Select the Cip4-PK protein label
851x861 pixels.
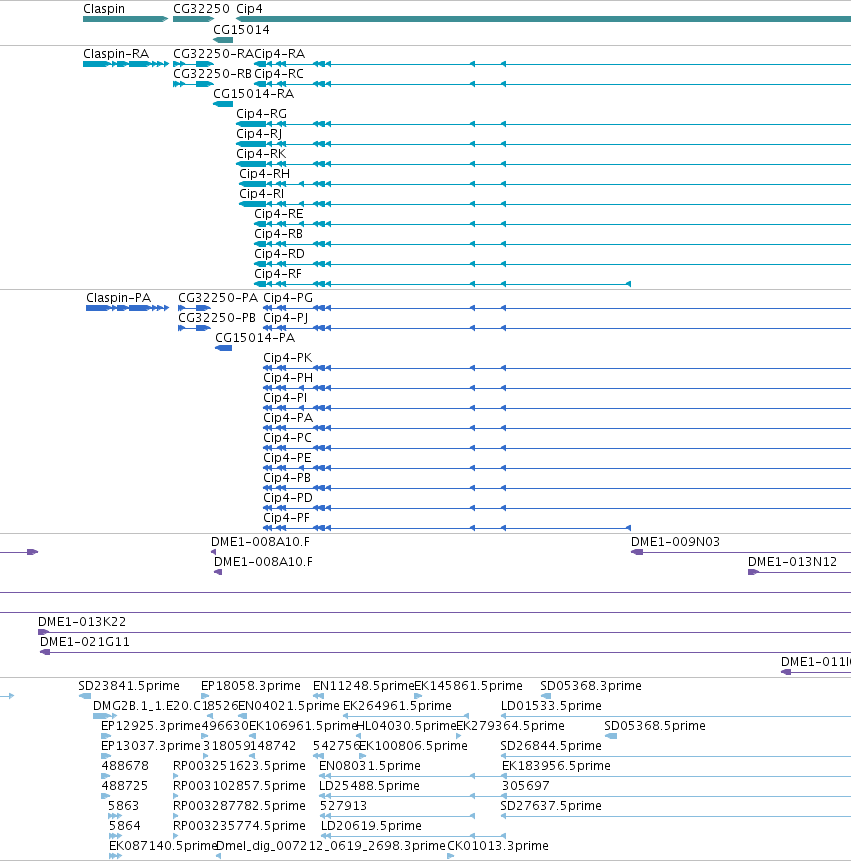(288, 358)
